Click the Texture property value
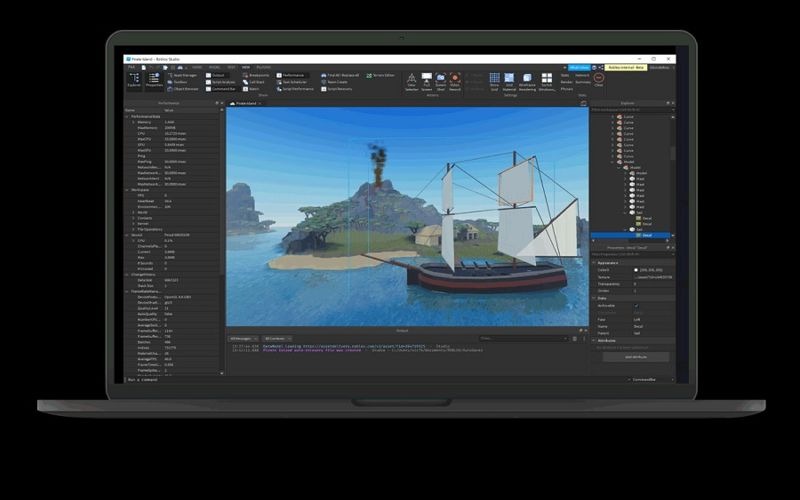Image resolution: width=800 pixels, height=500 pixels. [x=653, y=277]
